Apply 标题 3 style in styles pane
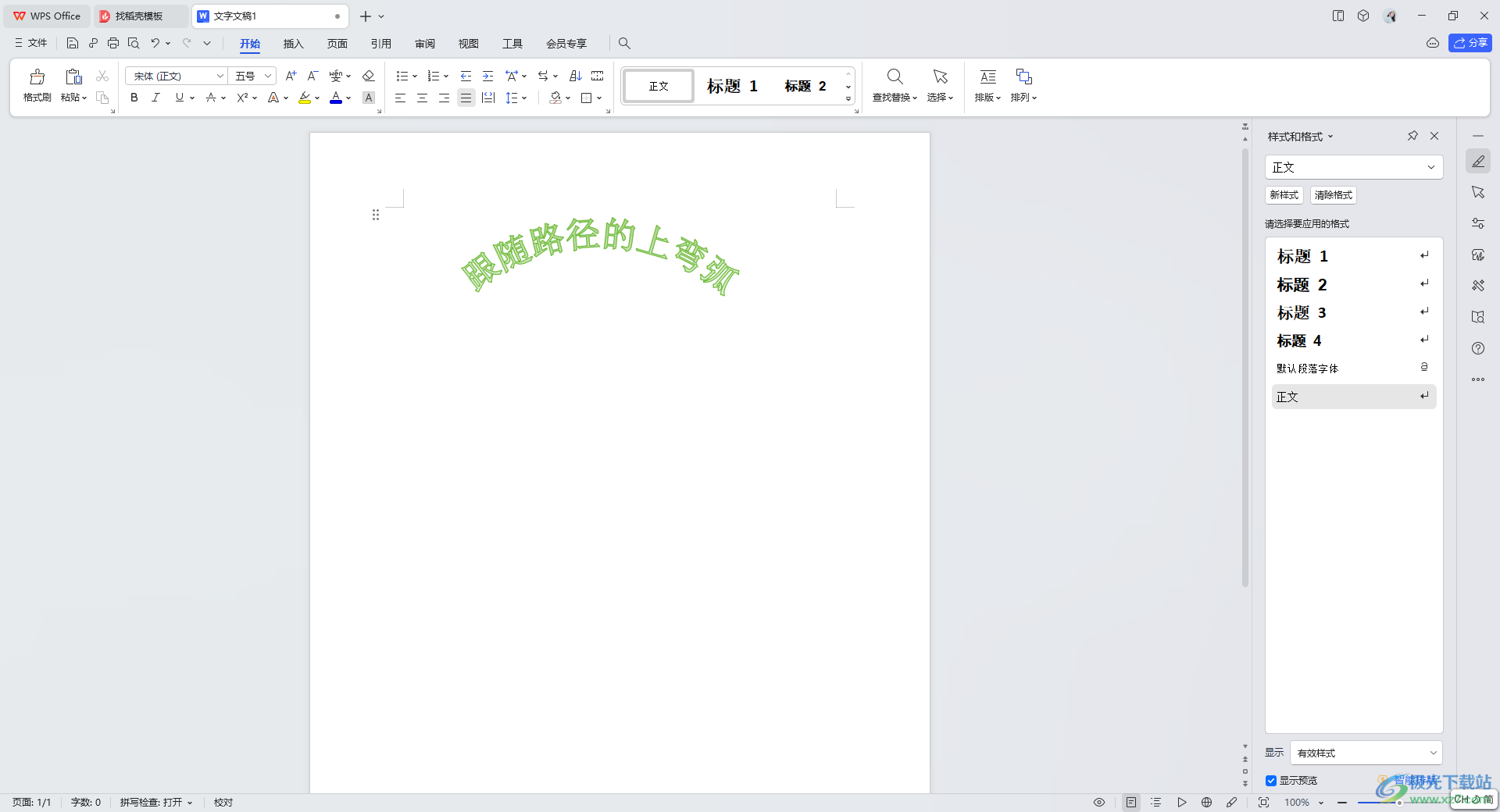This screenshot has width=1500, height=812. point(1353,312)
